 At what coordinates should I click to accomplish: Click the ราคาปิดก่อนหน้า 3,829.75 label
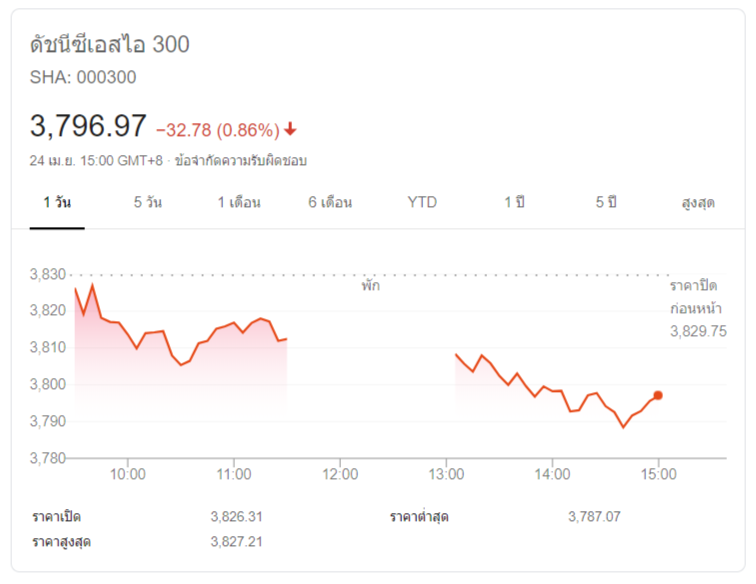point(697,308)
